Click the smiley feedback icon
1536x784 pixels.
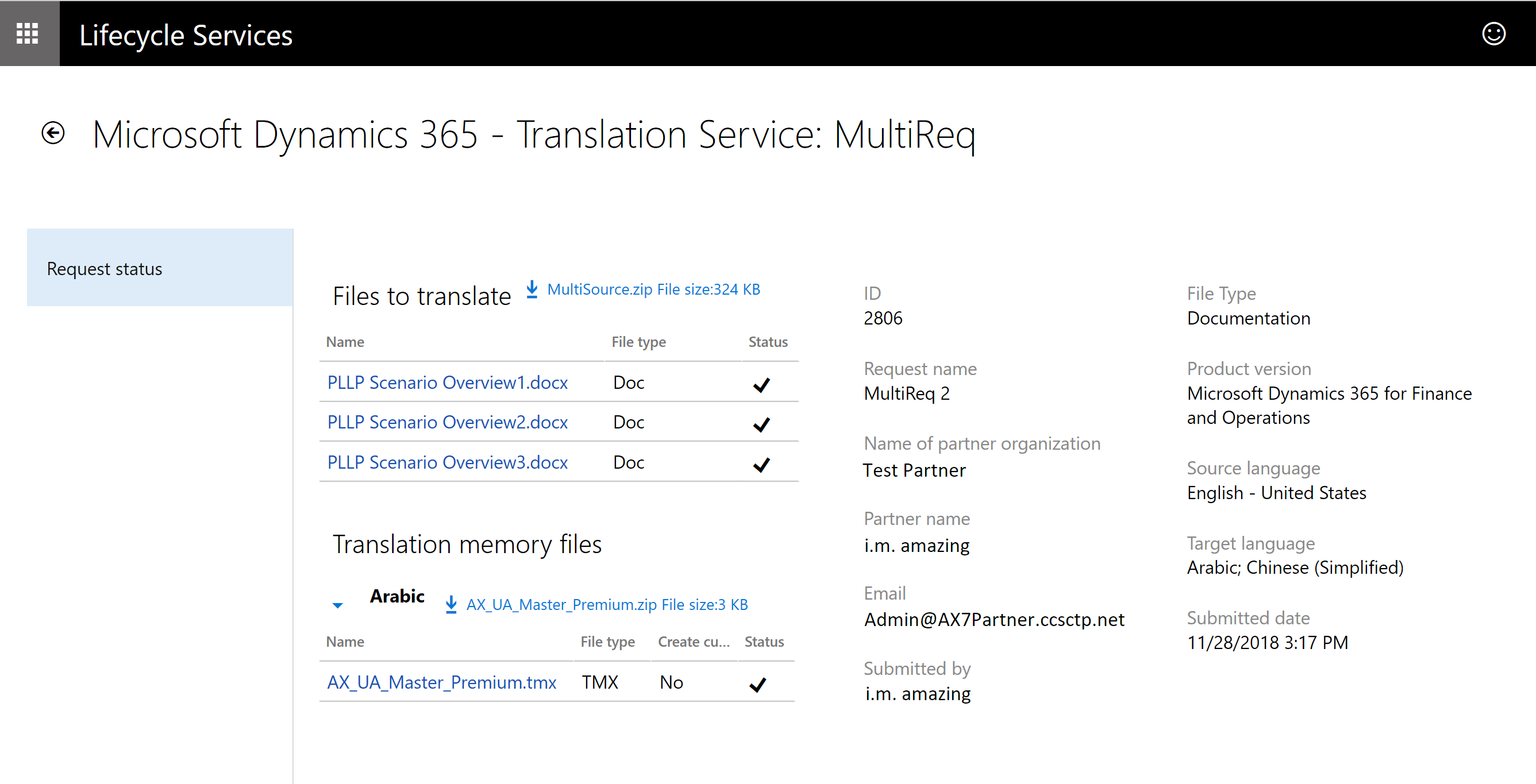1493,33
